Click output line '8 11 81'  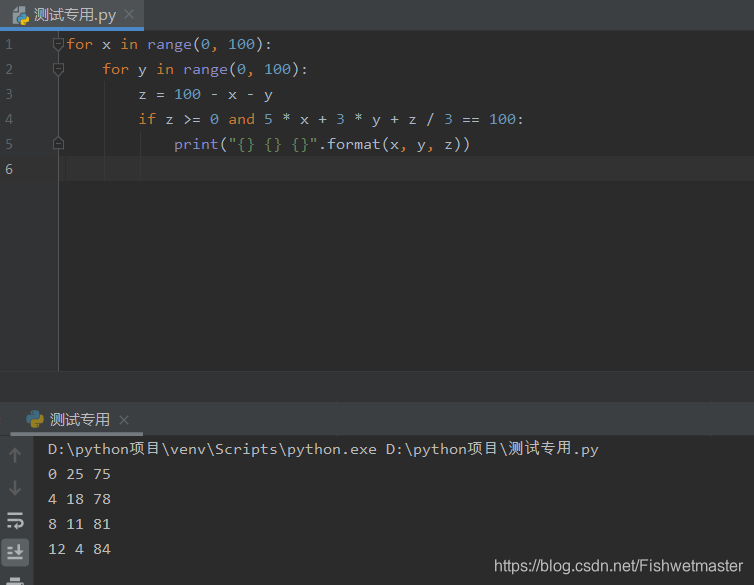[79, 524]
